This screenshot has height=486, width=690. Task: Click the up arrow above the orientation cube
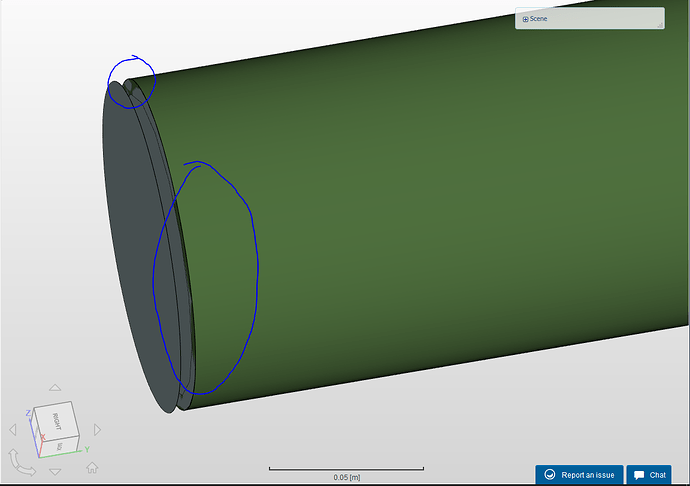55,387
